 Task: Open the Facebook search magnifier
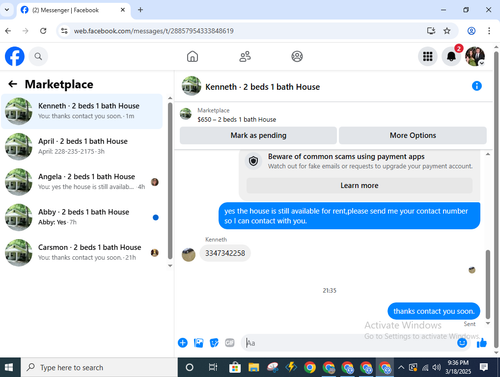tap(38, 57)
